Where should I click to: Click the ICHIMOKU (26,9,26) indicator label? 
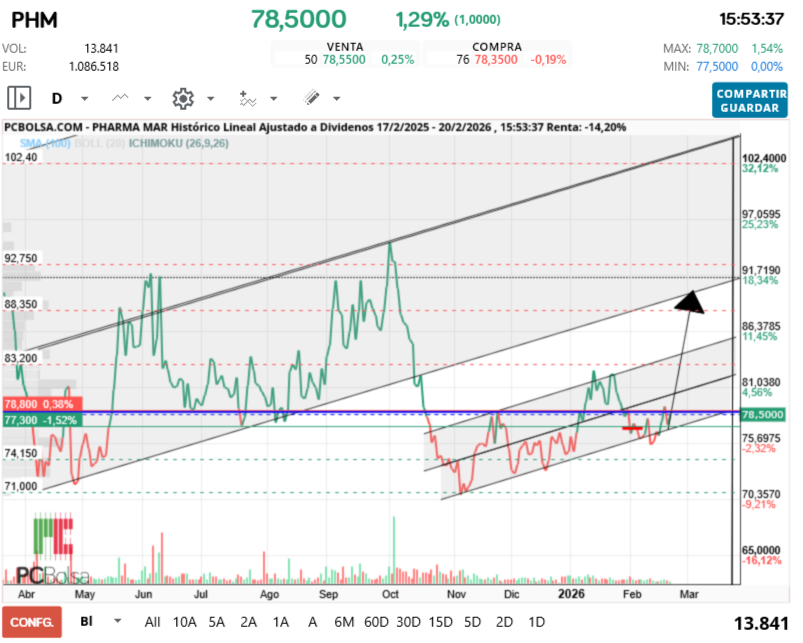[178, 143]
